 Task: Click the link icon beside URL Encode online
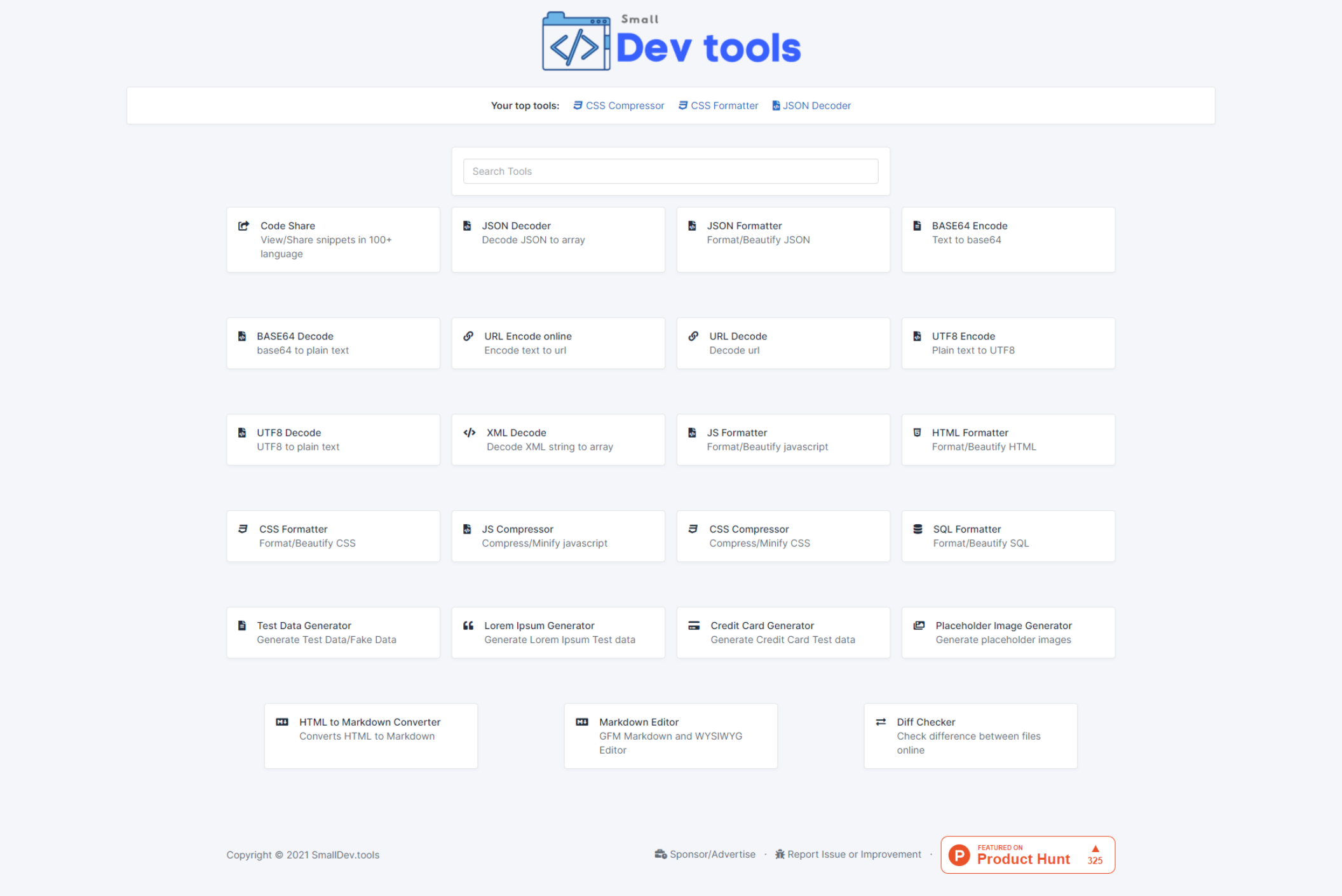coord(468,336)
